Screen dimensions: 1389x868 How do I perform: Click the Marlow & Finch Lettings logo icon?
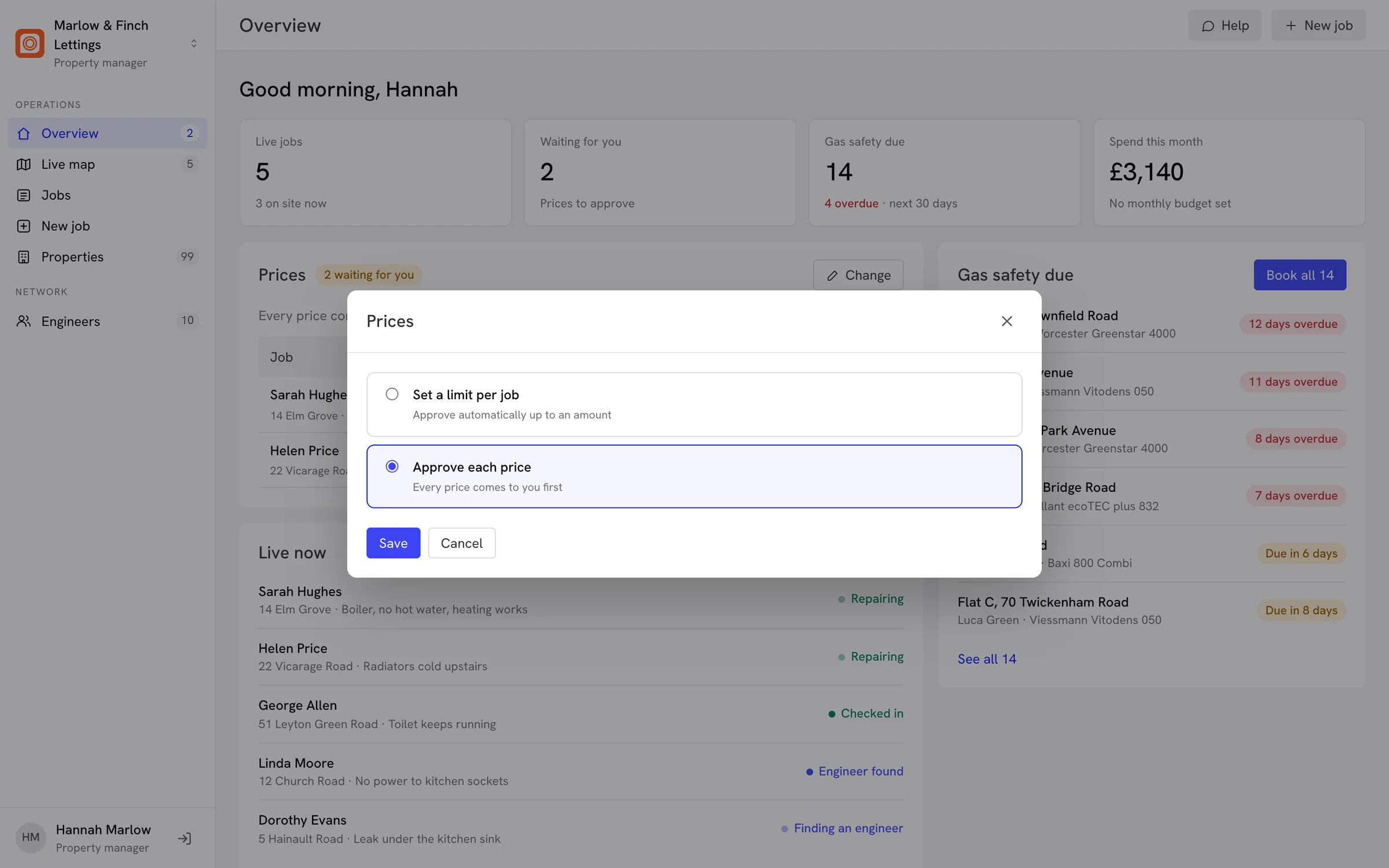tap(30, 43)
